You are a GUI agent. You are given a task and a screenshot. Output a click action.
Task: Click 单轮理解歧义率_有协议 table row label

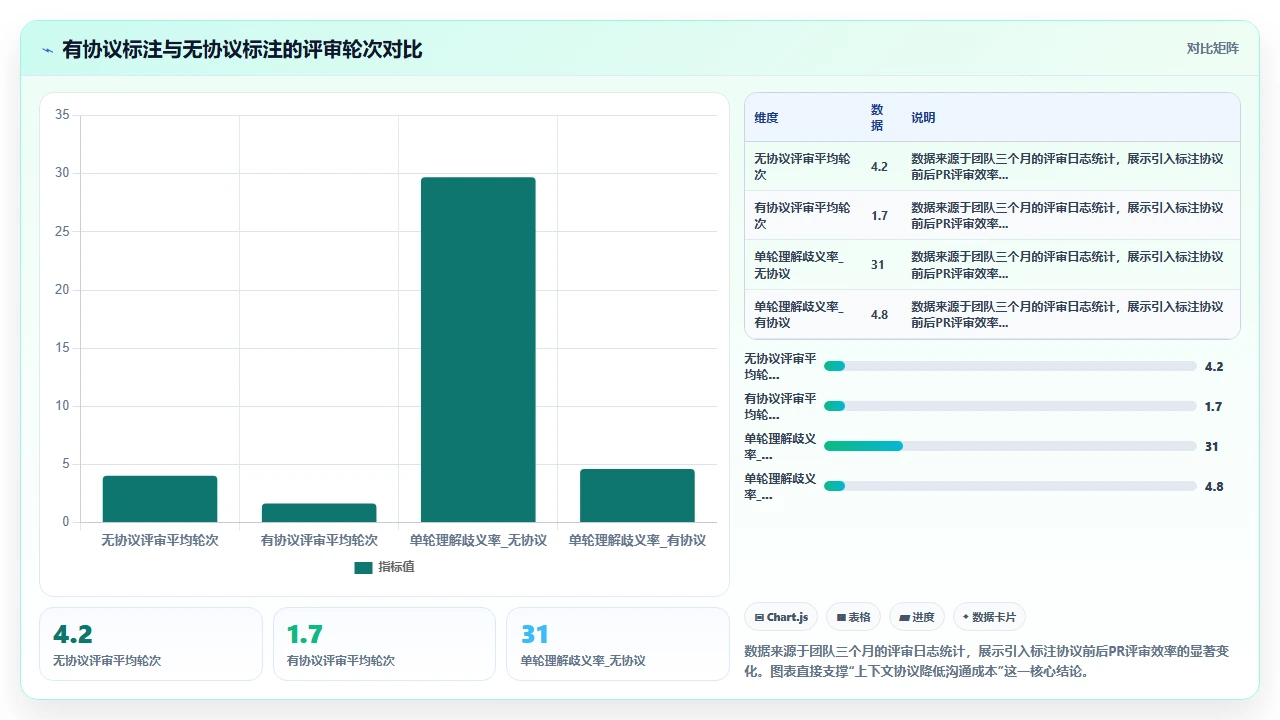[x=799, y=315]
